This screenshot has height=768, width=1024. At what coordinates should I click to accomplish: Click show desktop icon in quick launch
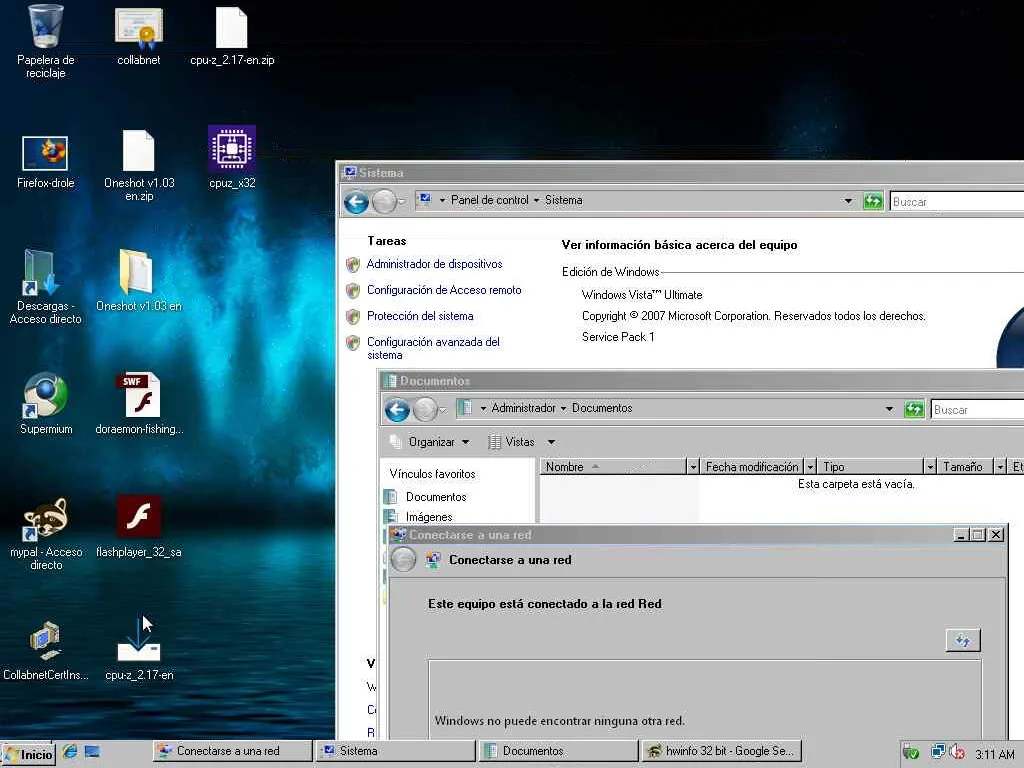[92, 752]
